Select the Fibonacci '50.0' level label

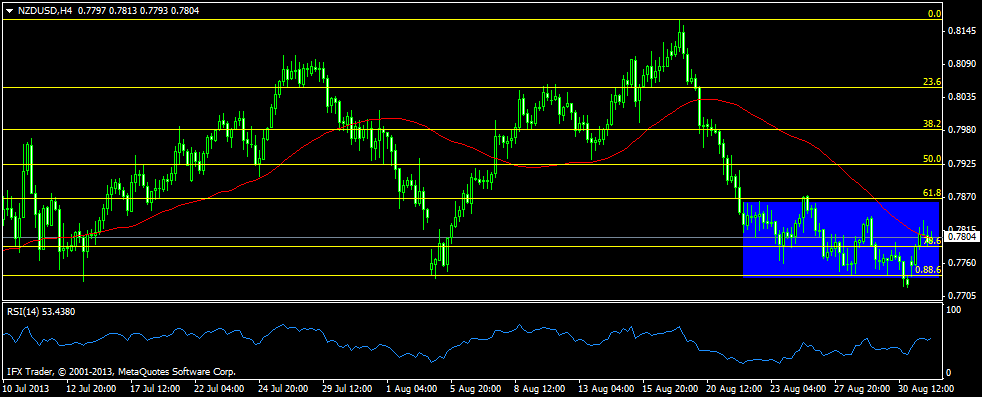[x=933, y=159]
